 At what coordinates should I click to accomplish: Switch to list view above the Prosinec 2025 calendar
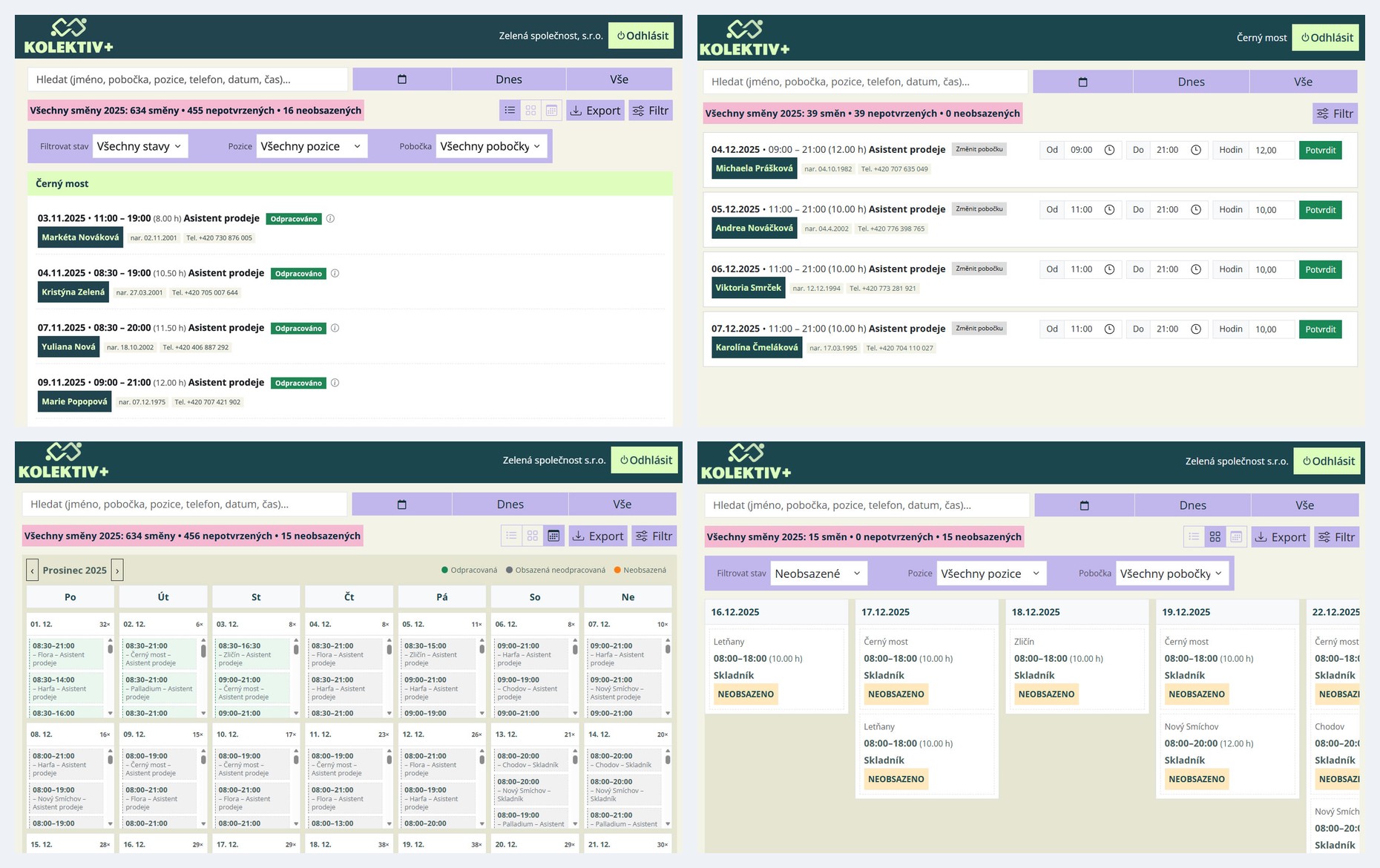511,536
